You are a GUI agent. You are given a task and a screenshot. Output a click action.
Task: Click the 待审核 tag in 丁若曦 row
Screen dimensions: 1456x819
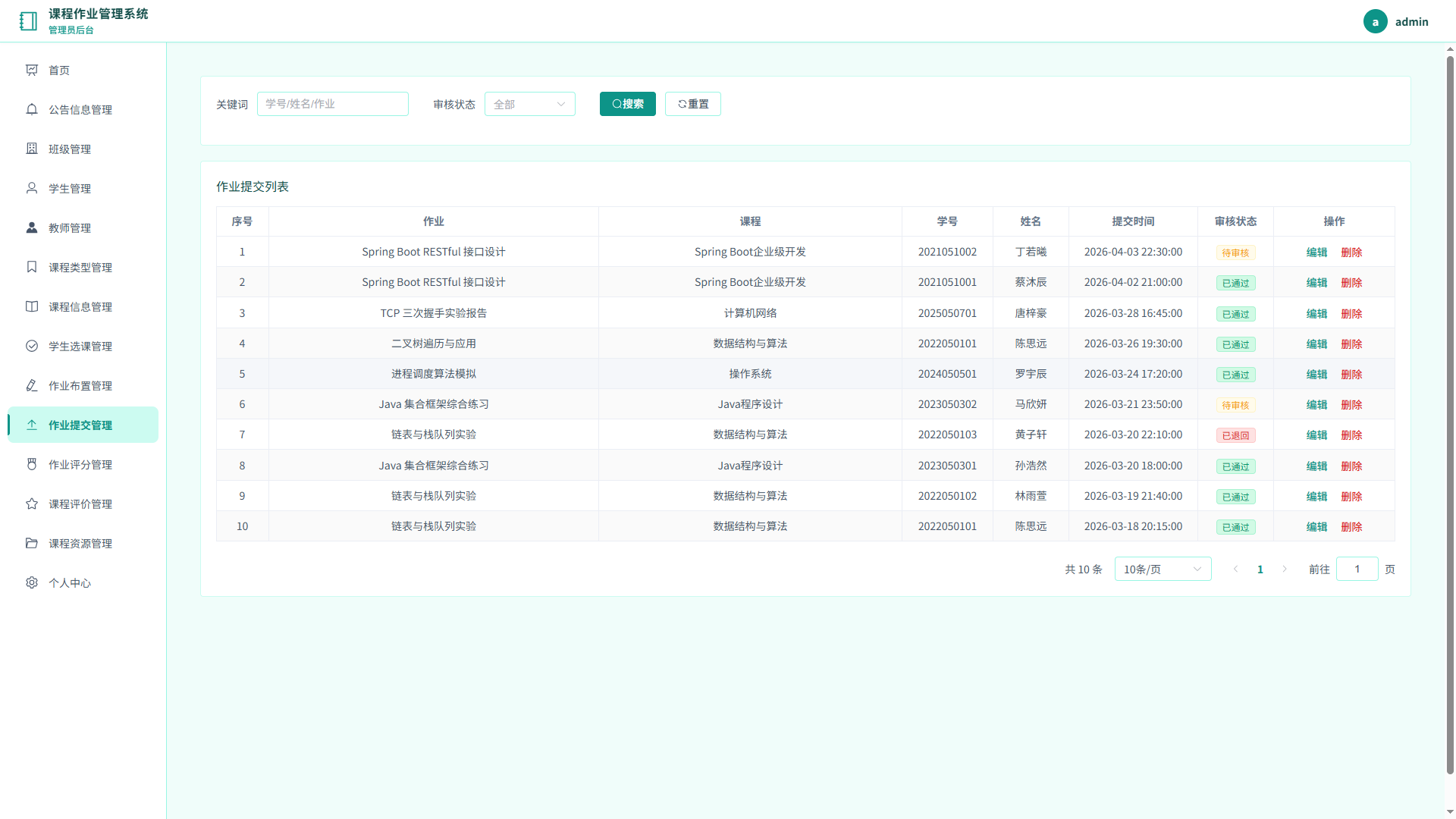click(x=1235, y=253)
